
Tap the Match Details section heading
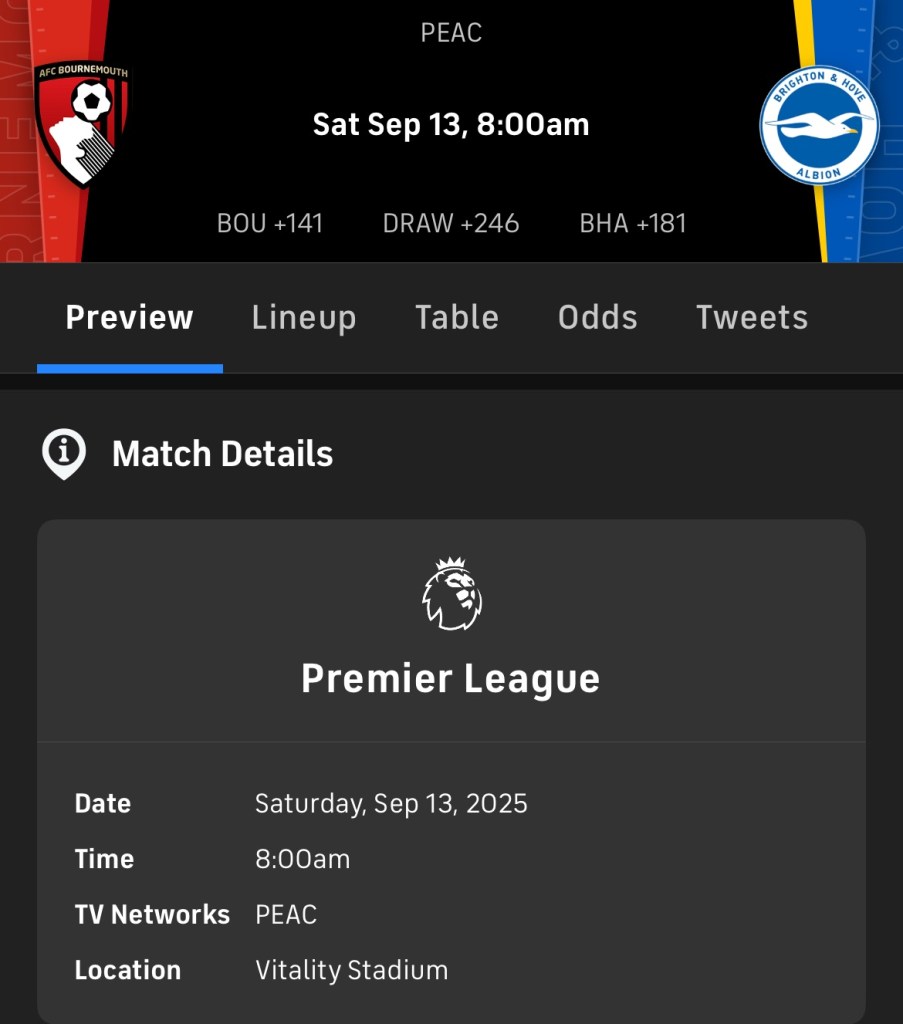(x=222, y=454)
